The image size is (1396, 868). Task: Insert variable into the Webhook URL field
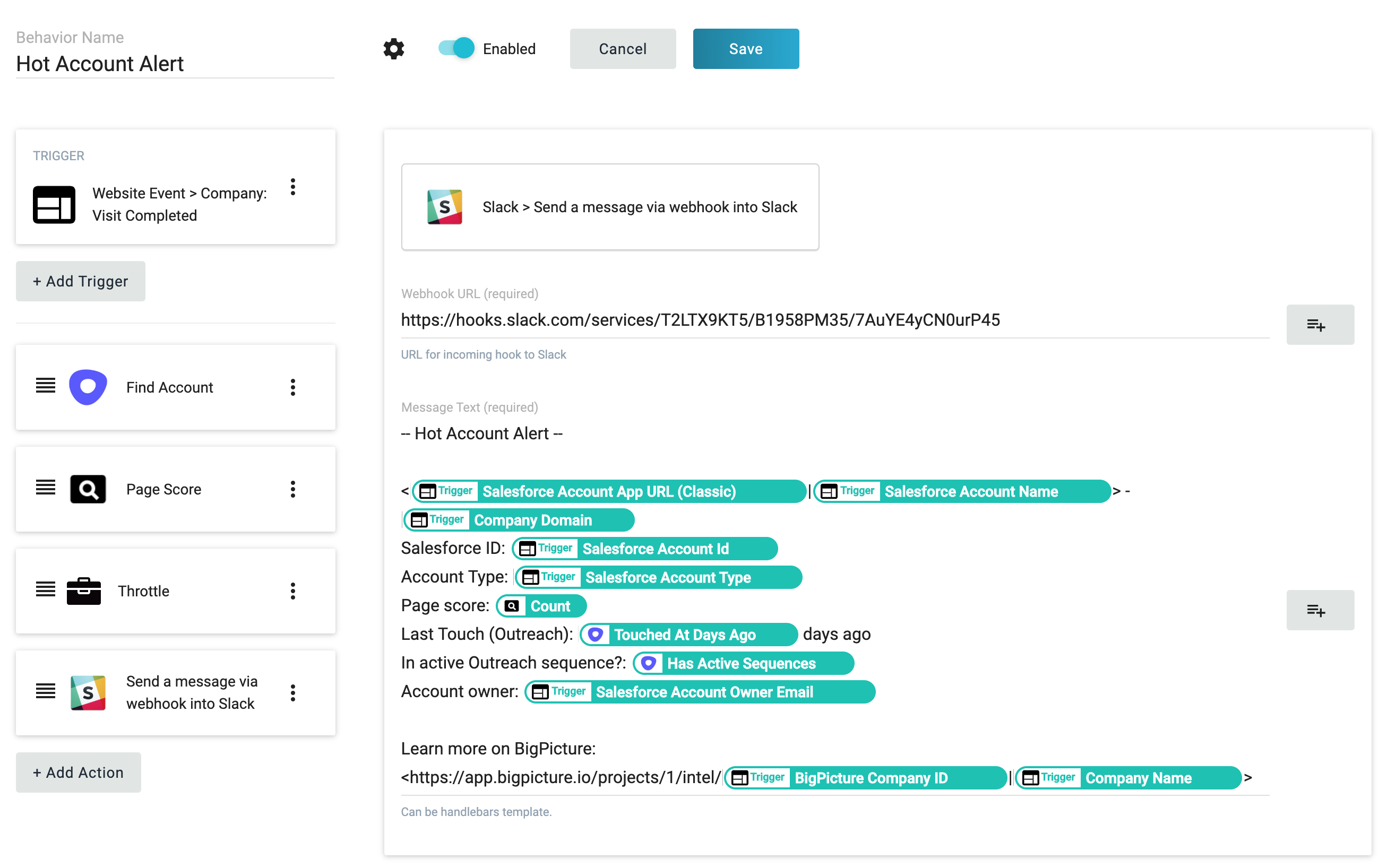1320,325
